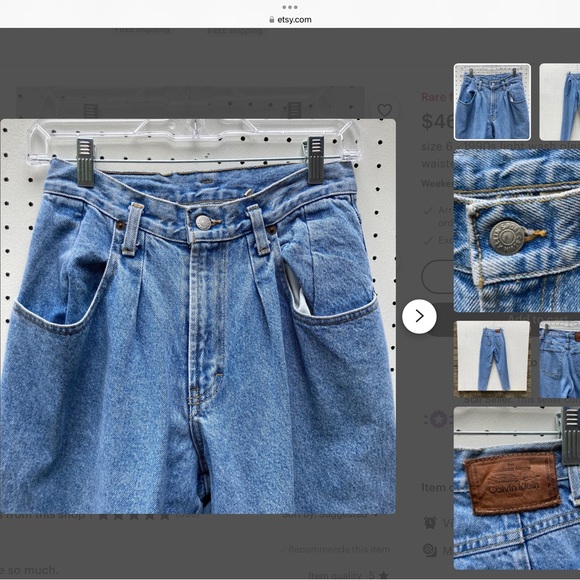Click the dimmed 'Sort by: Suggested' dropdown
Image resolution: width=580 pixels, height=580 pixels.
pos(330,515)
